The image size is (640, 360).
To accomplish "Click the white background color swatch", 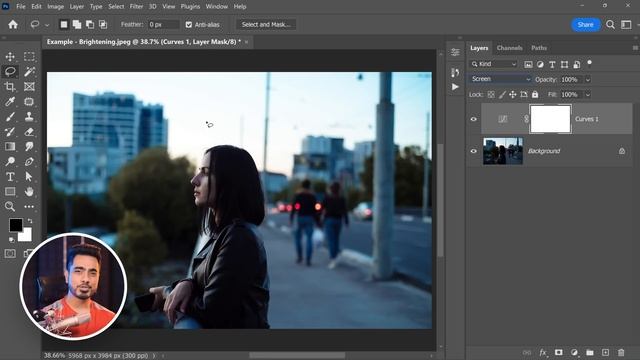I will tap(26, 236).
